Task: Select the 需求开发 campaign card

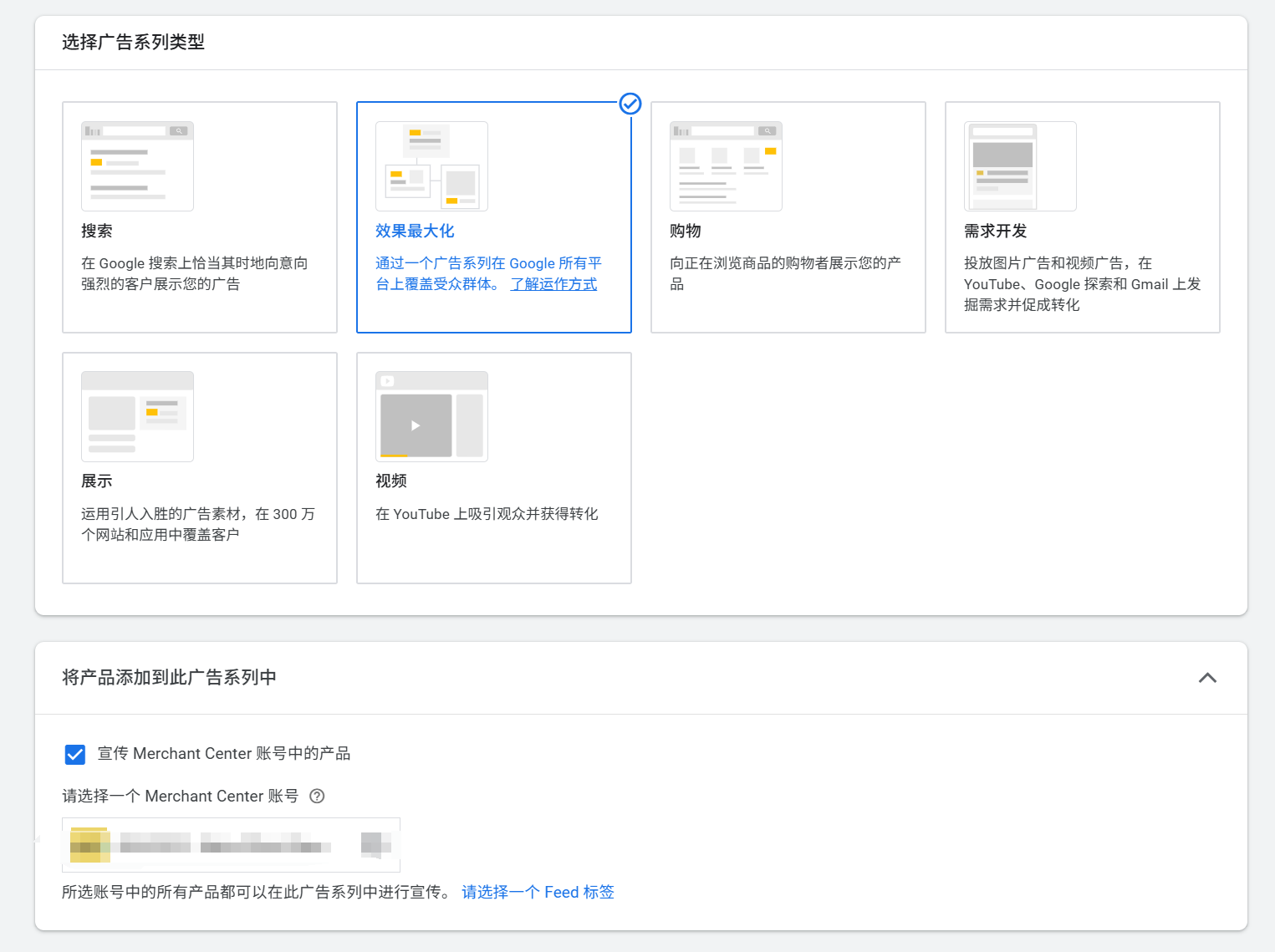Action: [1082, 217]
